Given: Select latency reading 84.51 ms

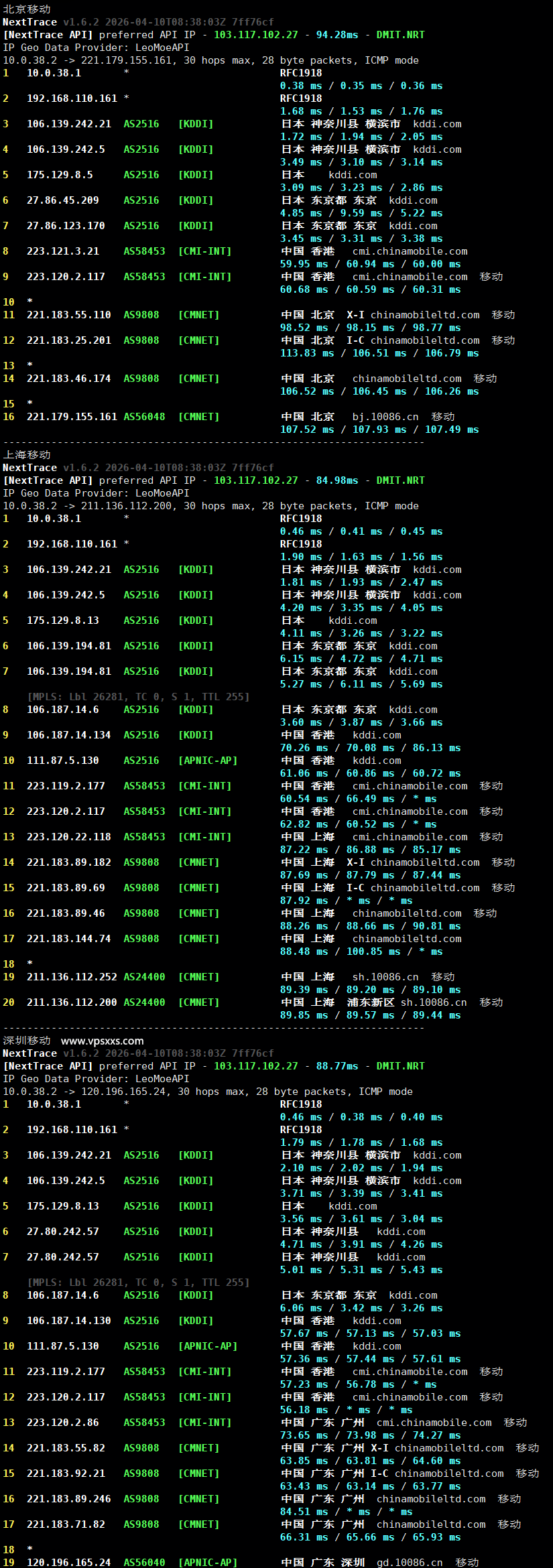Looking at the screenshot, I should point(304,1512).
